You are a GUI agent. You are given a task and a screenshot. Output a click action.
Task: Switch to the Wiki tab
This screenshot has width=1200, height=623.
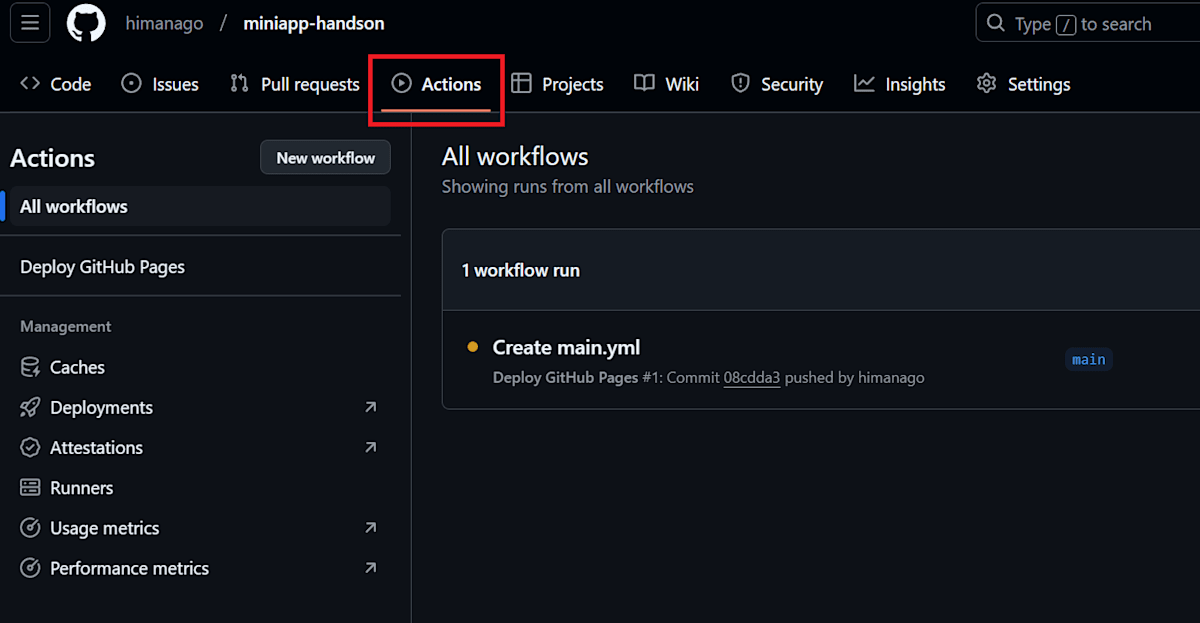coord(667,84)
